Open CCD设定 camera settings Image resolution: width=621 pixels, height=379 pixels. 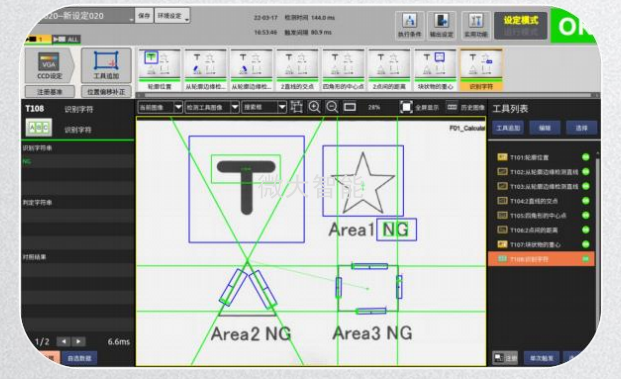tap(49, 66)
